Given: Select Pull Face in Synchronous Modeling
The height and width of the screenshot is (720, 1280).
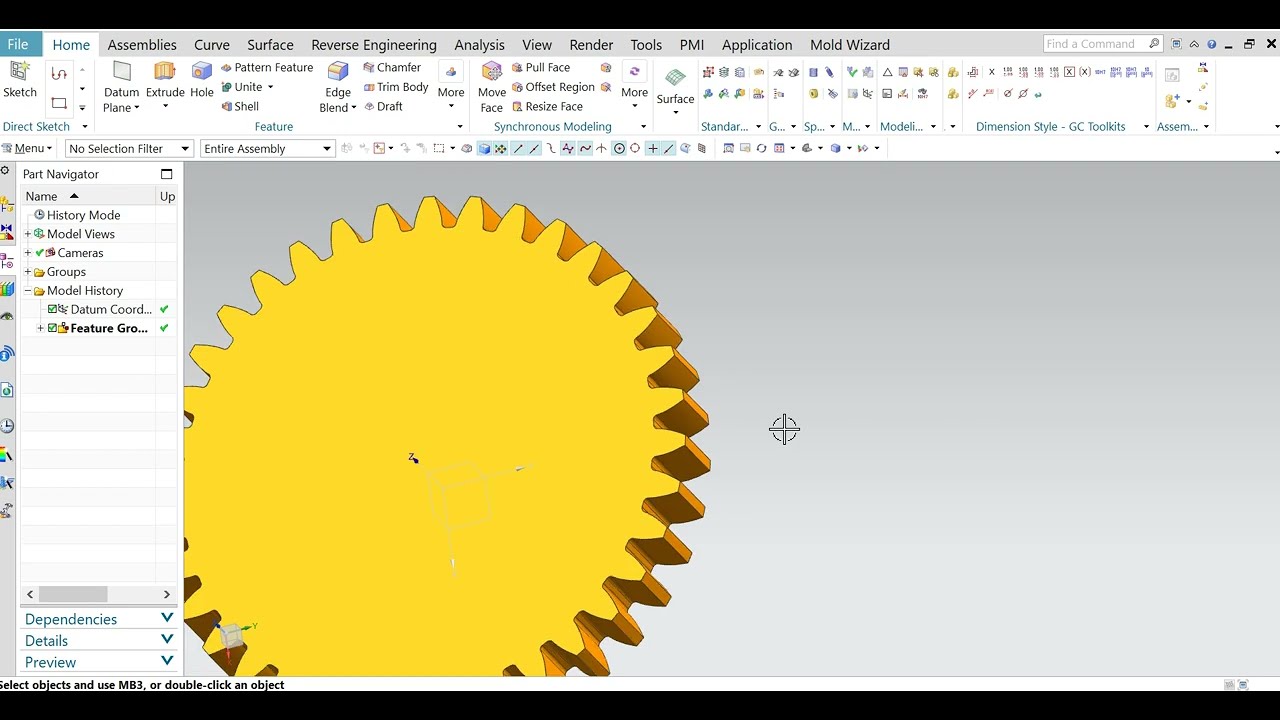Looking at the screenshot, I should coord(541,68).
